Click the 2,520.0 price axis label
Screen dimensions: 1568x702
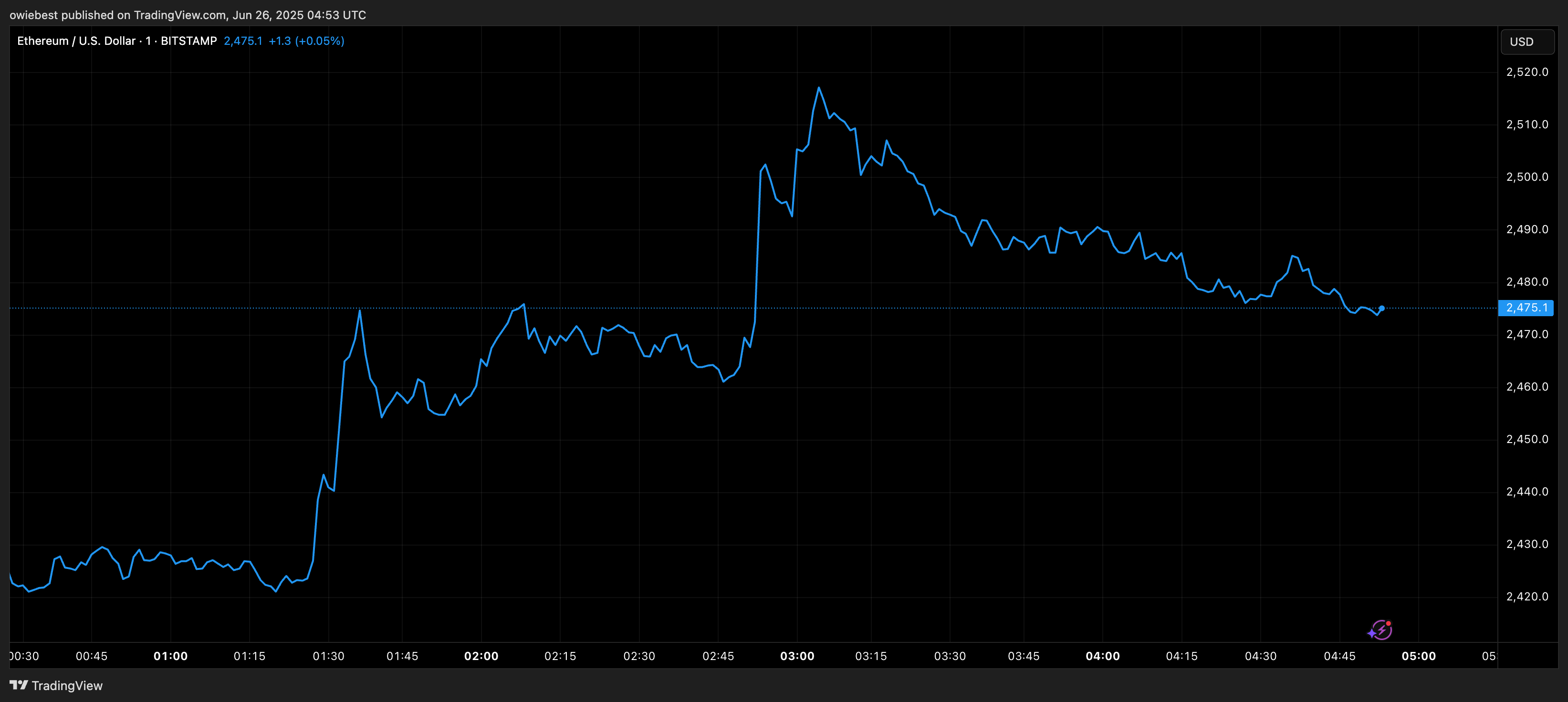pyautogui.click(x=1526, y=72)
